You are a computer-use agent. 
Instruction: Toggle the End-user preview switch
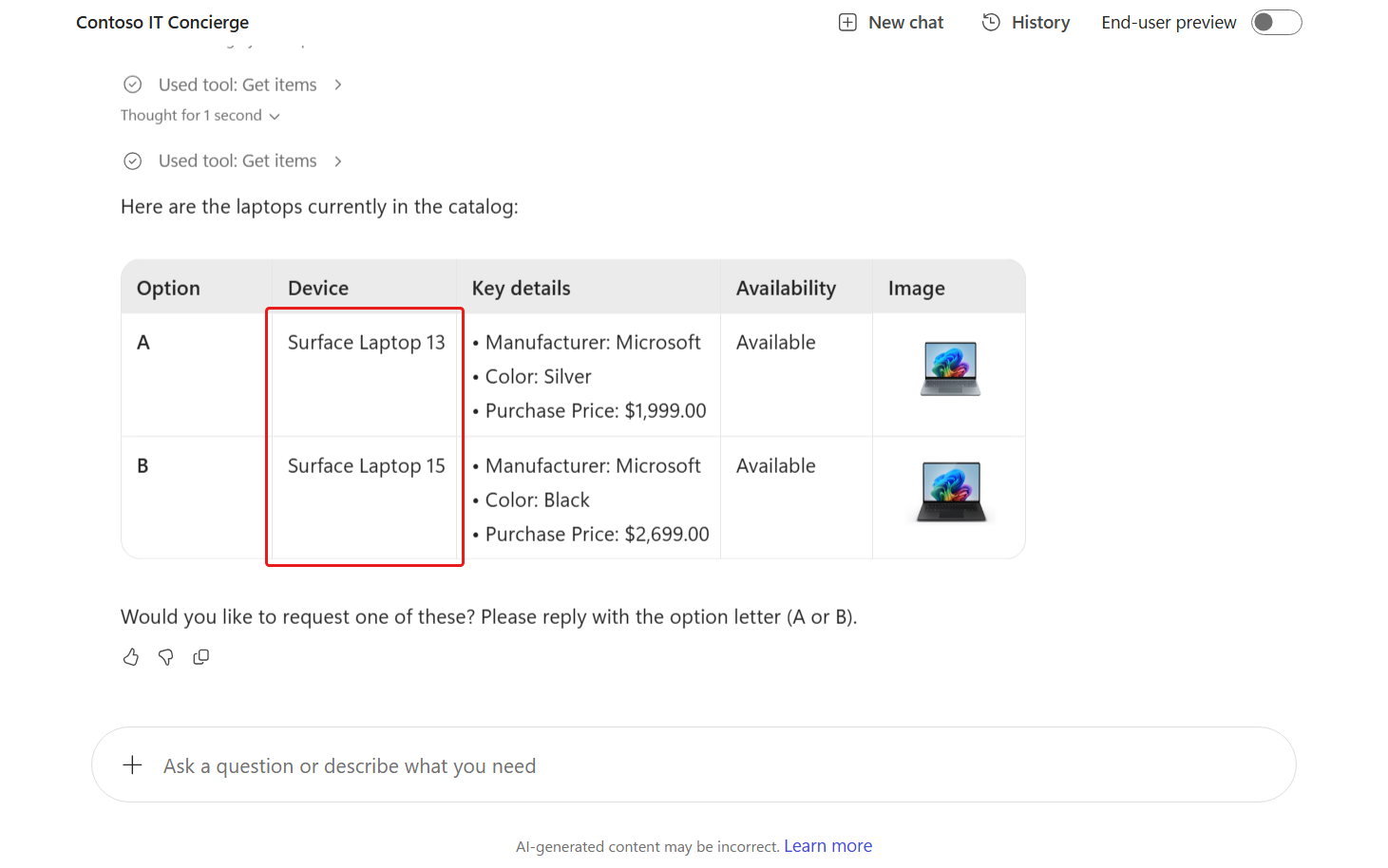coord(1276,23)
